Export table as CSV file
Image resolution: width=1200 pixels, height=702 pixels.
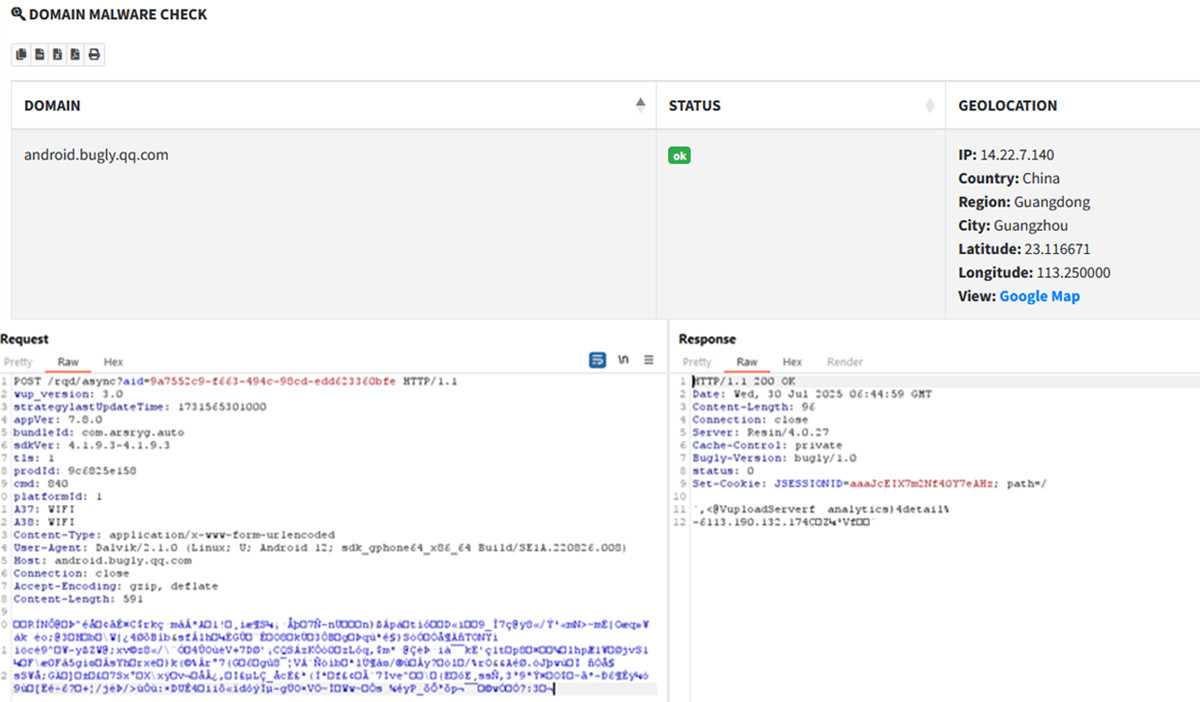tap(39, 55)
